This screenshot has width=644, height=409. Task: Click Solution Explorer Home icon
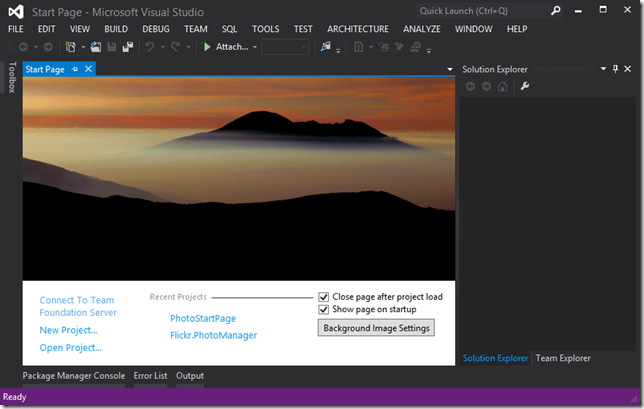503,86
